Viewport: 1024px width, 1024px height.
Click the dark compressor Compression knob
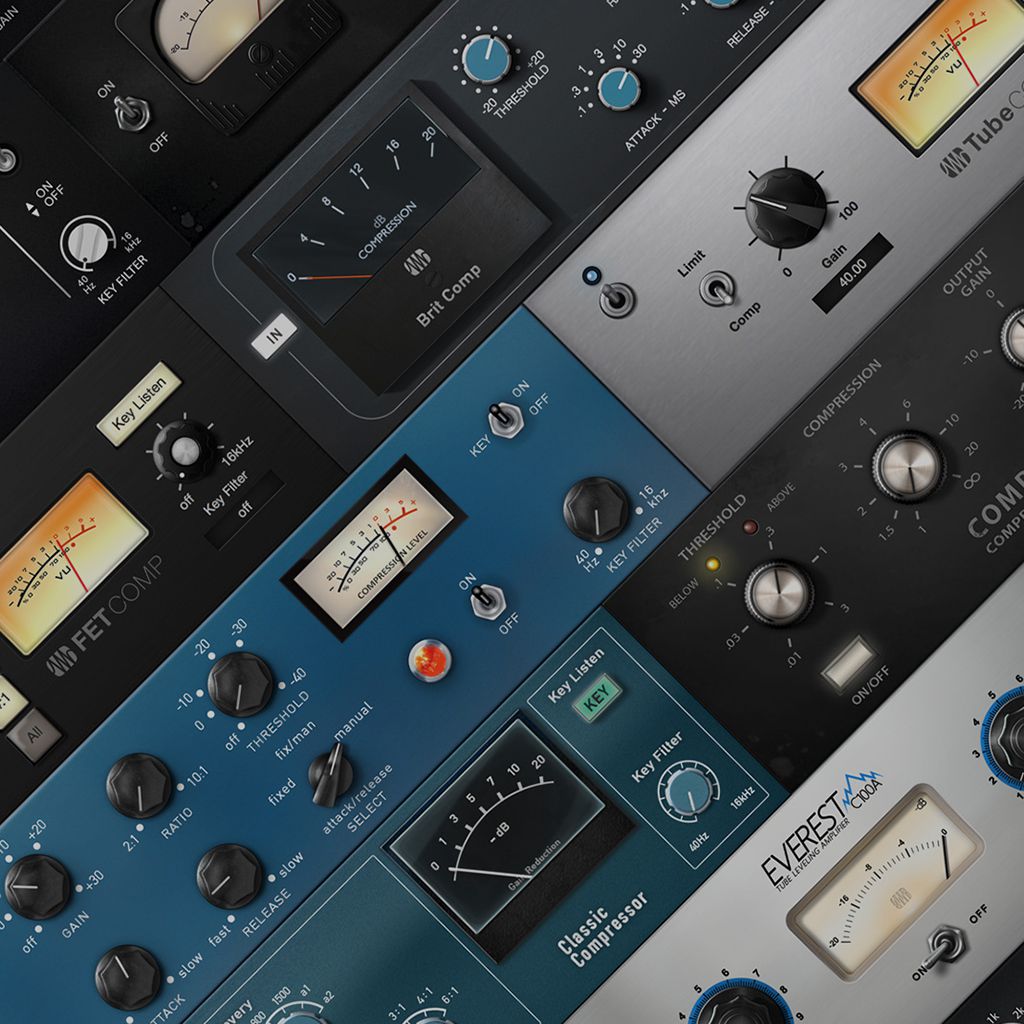point(908,467)
